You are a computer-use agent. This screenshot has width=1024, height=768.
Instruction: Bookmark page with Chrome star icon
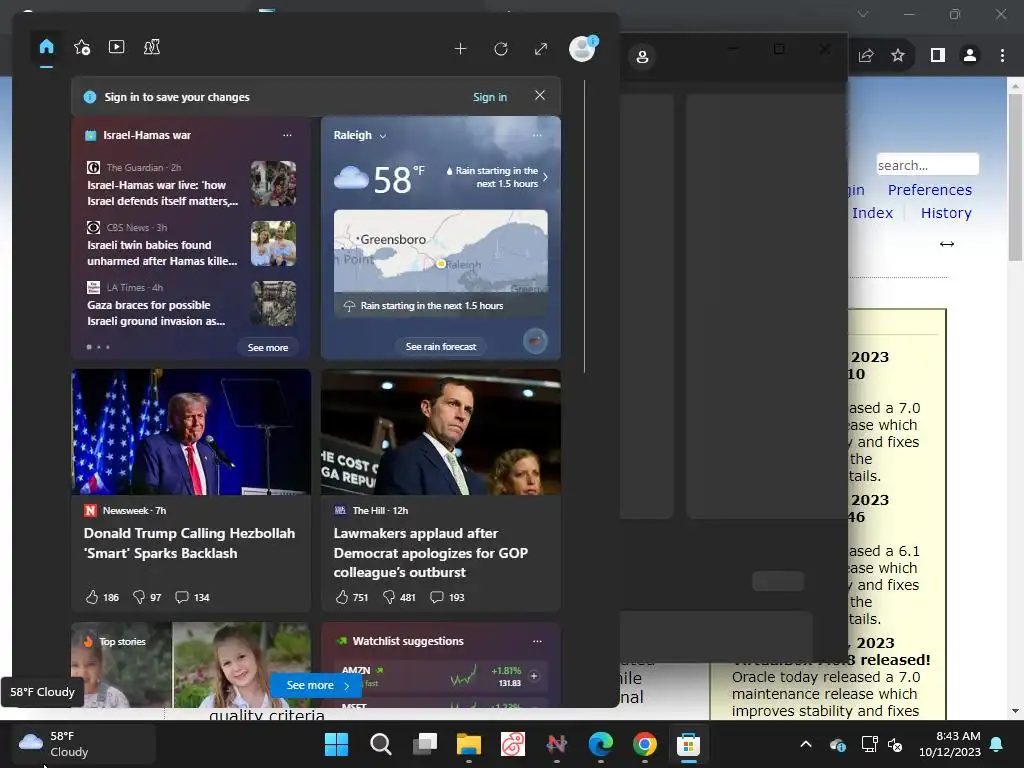click(898, 56)
